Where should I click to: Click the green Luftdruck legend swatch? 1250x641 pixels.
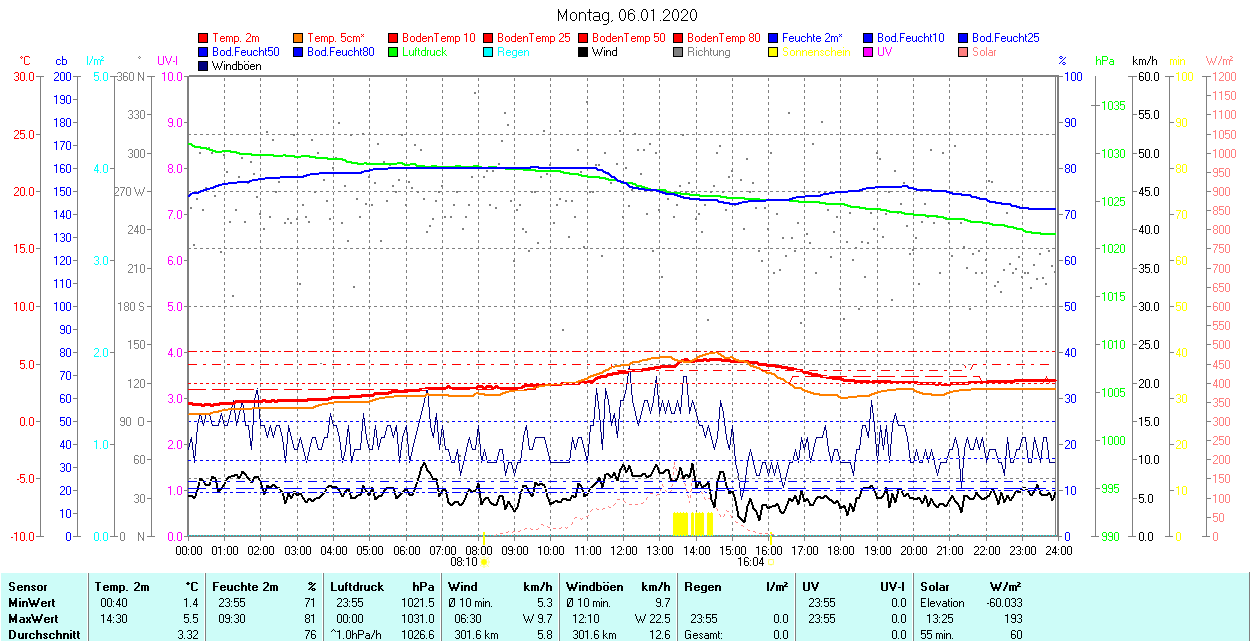(x=393, y=52)
